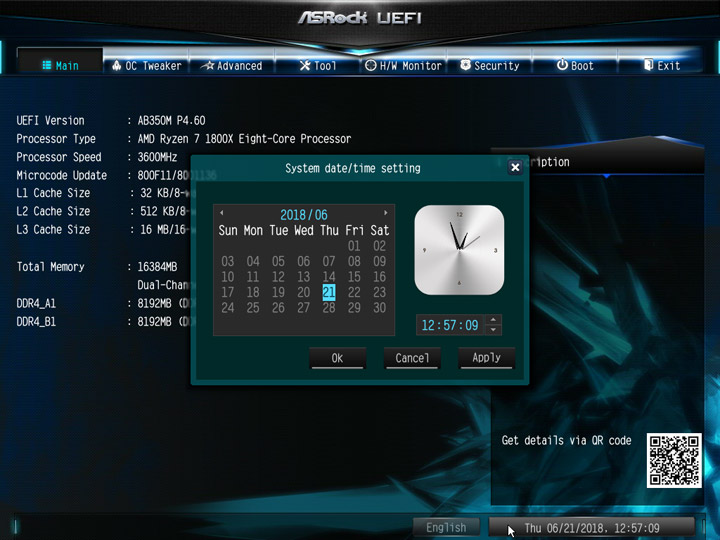Click the L2 Cache Size label
This screenshot has height=540, width=720.
pyautogui.click(x=53, y=211)
